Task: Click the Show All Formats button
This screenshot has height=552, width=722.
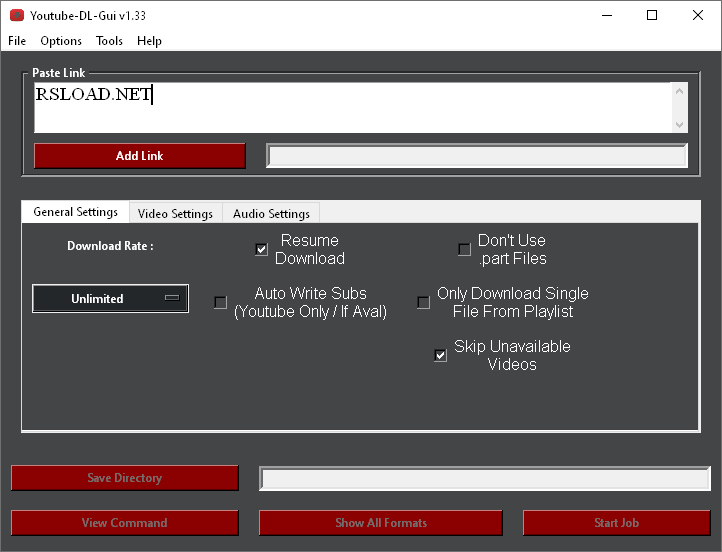Action: tap(381, 523)
